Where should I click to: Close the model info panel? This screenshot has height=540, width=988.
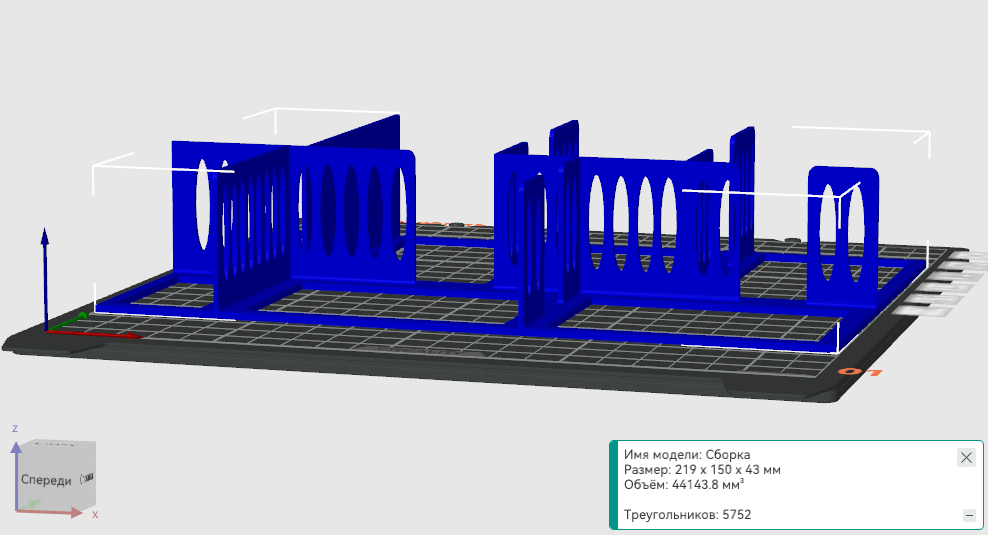(x=966, y=457)
